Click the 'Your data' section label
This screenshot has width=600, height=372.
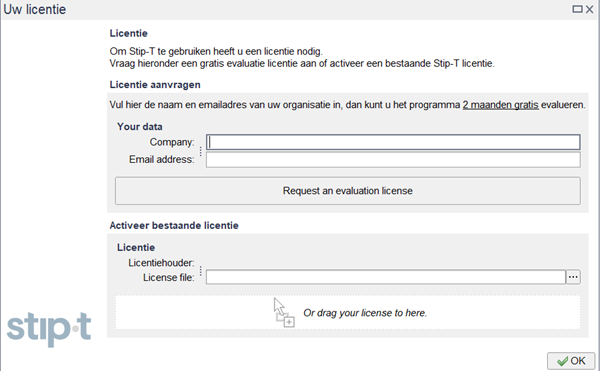(140, 127)
